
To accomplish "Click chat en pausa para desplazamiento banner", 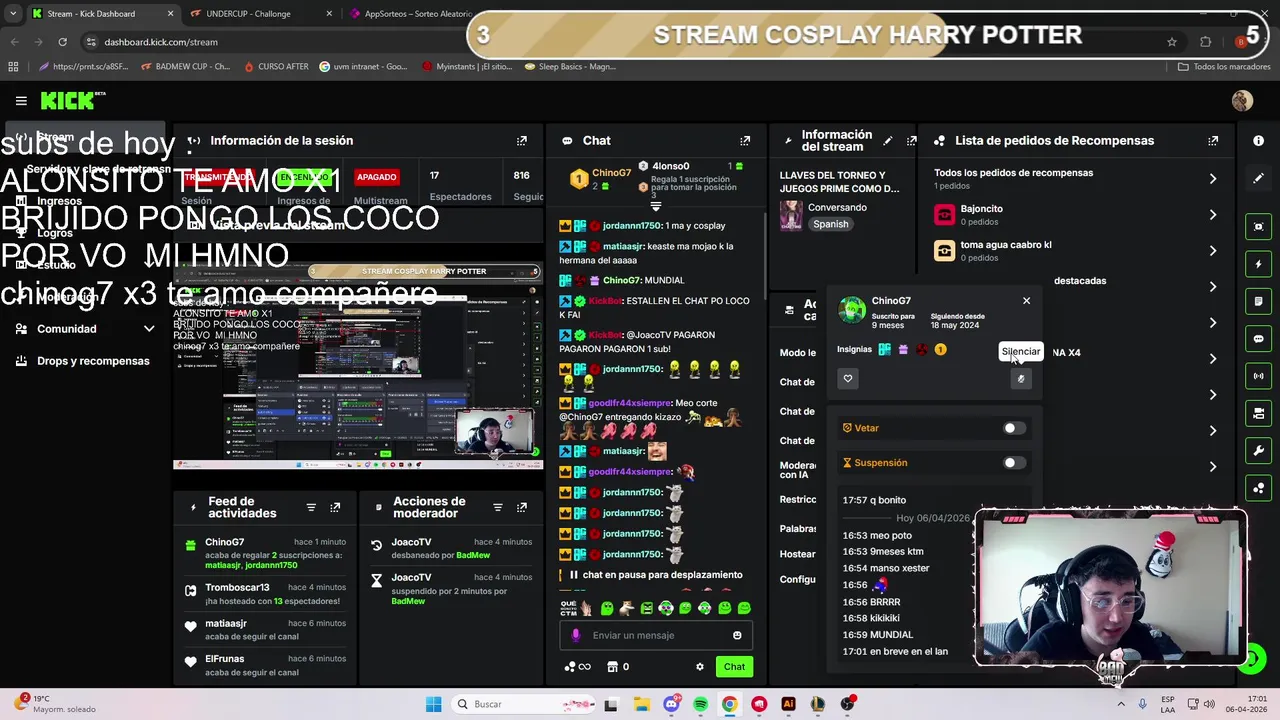I will pos(656,575).
